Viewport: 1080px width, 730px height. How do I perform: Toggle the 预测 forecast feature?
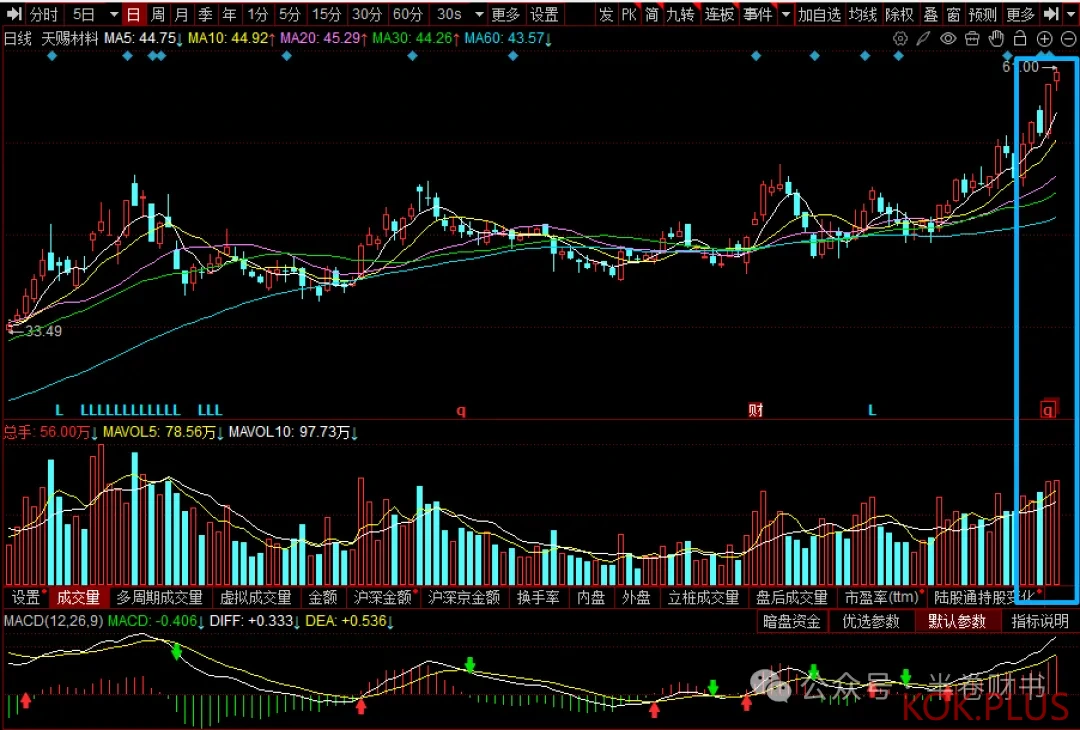(982, 14)
